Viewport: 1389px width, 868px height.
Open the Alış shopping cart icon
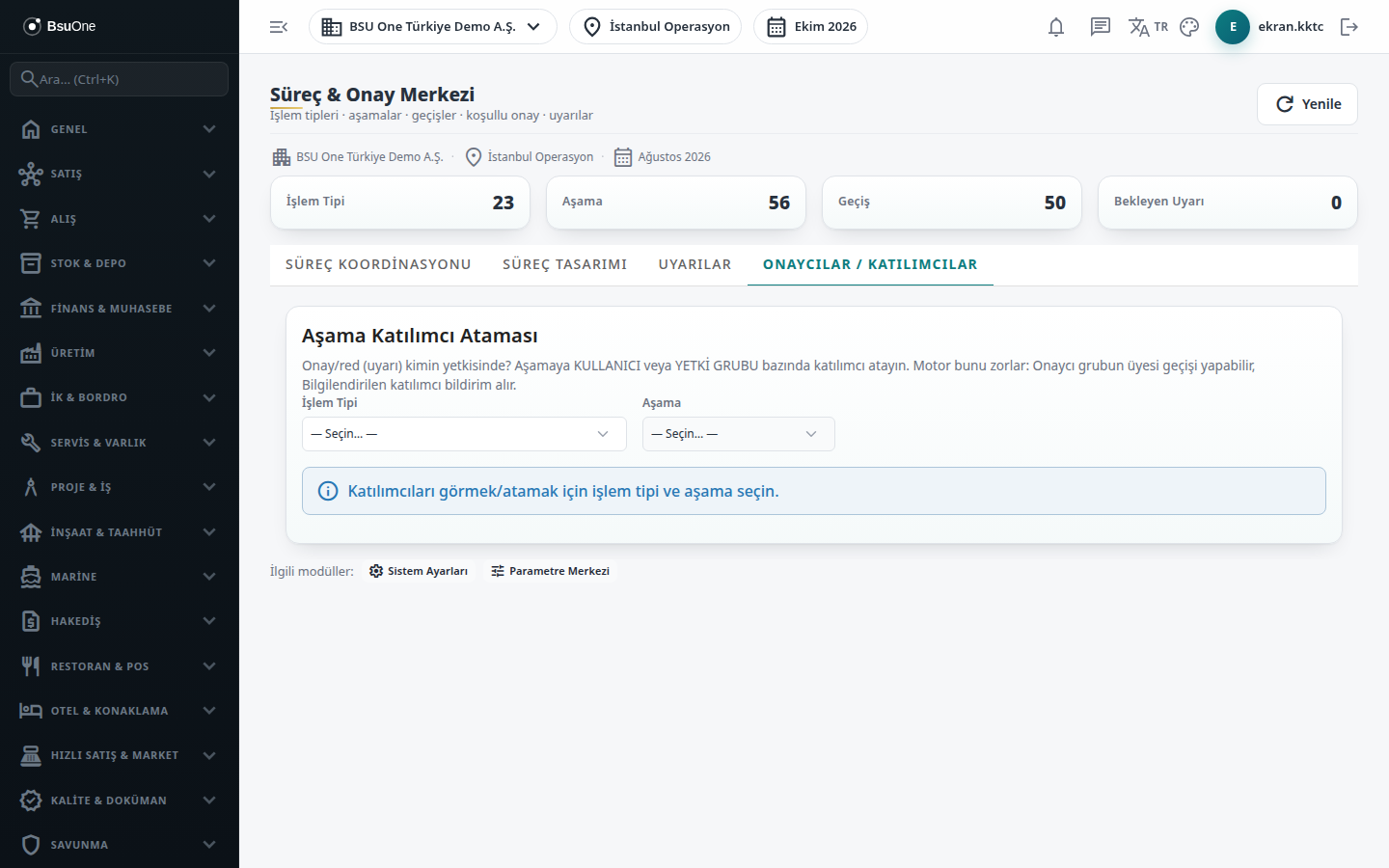point(31,219)
